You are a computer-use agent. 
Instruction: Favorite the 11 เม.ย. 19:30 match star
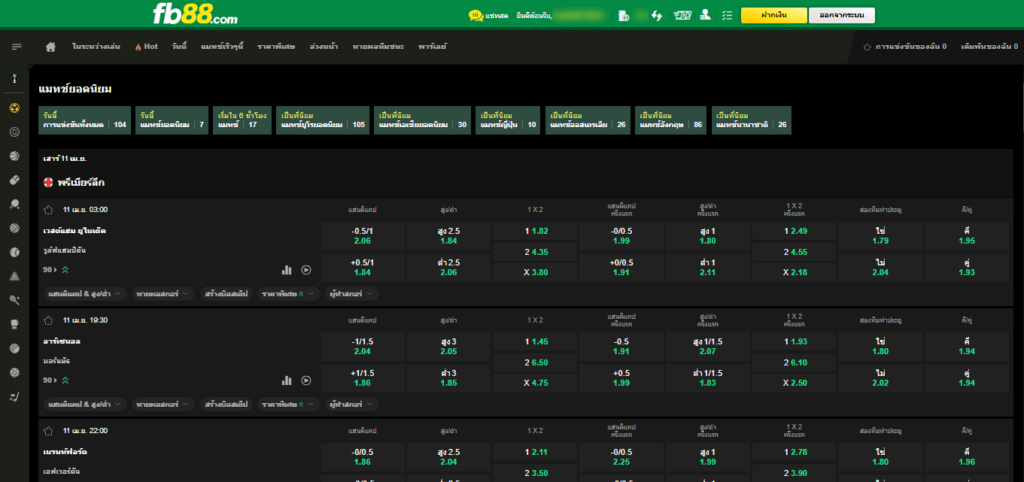coord(48,321)
